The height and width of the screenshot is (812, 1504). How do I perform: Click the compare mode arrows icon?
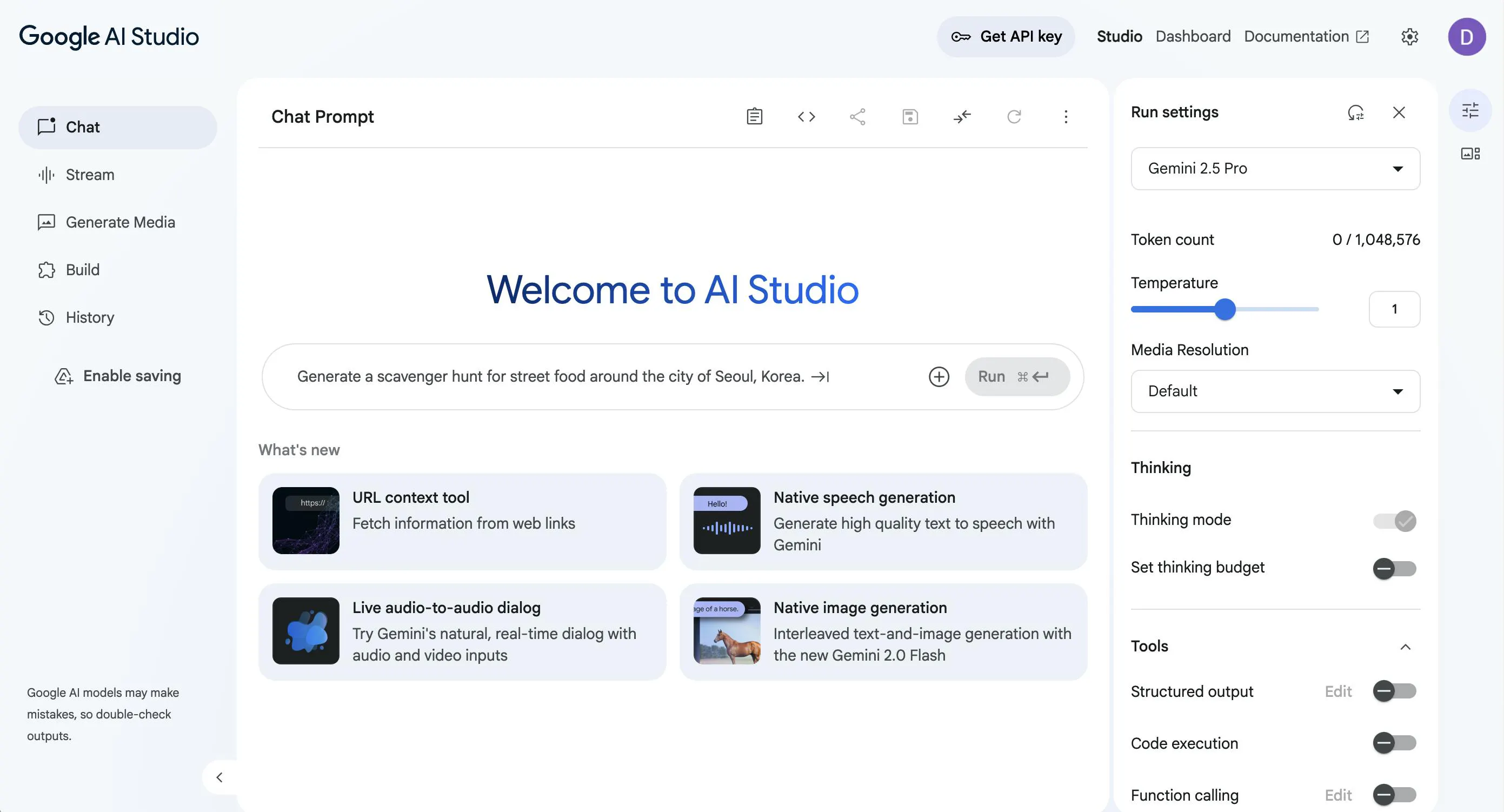pyautogui.click(x=962, y=117)
